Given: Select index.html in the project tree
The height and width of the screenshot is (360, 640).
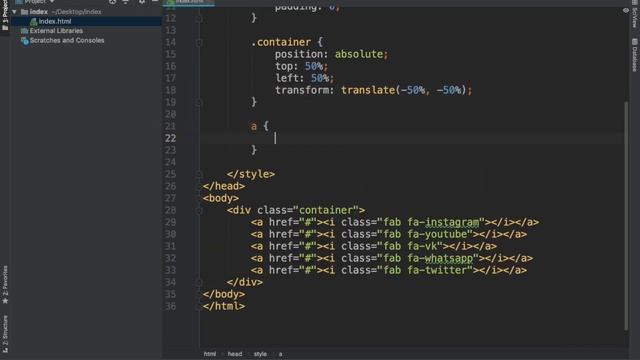Looking at the screenshot, I should coord(55,21).
